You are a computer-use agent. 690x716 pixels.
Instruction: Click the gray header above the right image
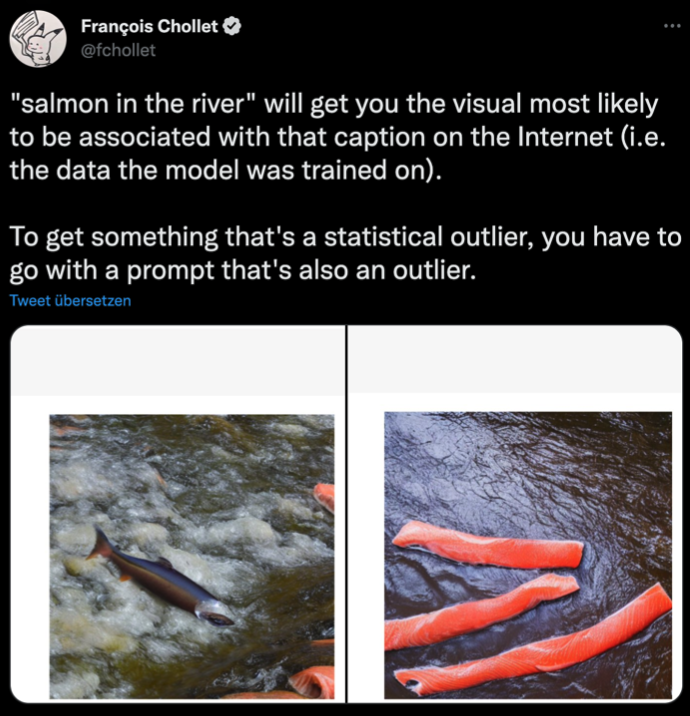(x=515, y=359)
